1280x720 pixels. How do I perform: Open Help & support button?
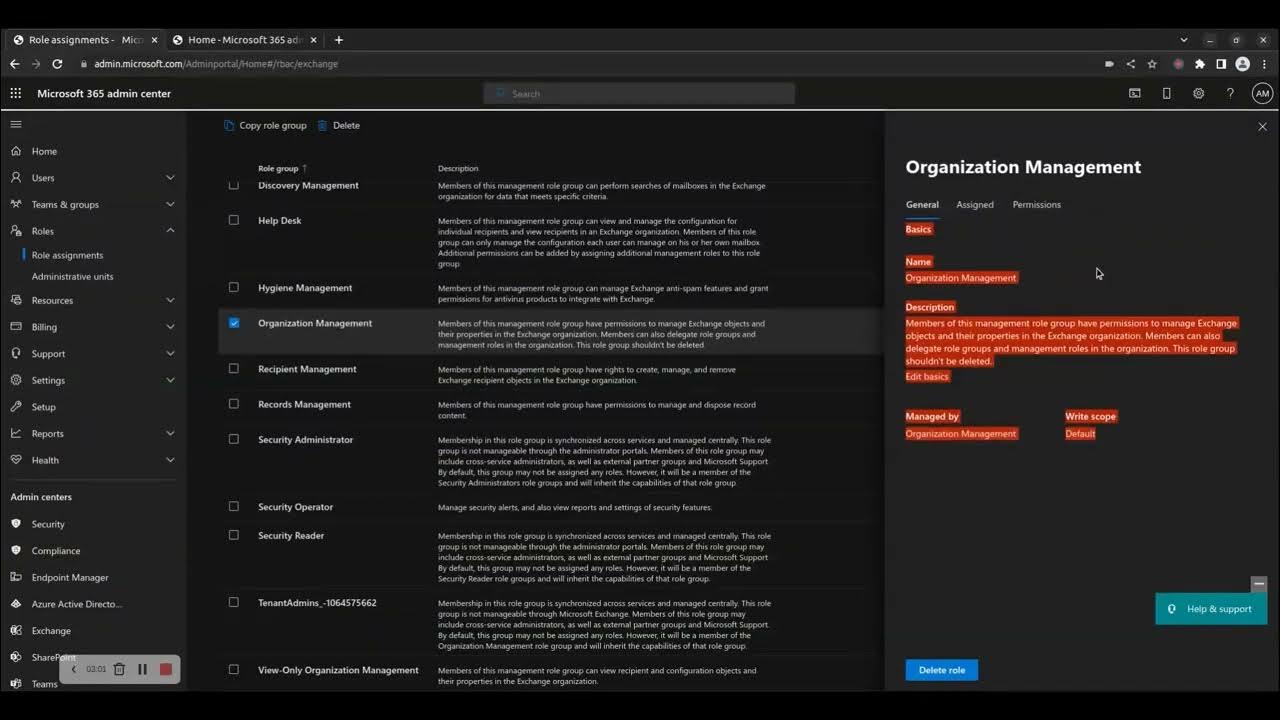pos(1211,609)
